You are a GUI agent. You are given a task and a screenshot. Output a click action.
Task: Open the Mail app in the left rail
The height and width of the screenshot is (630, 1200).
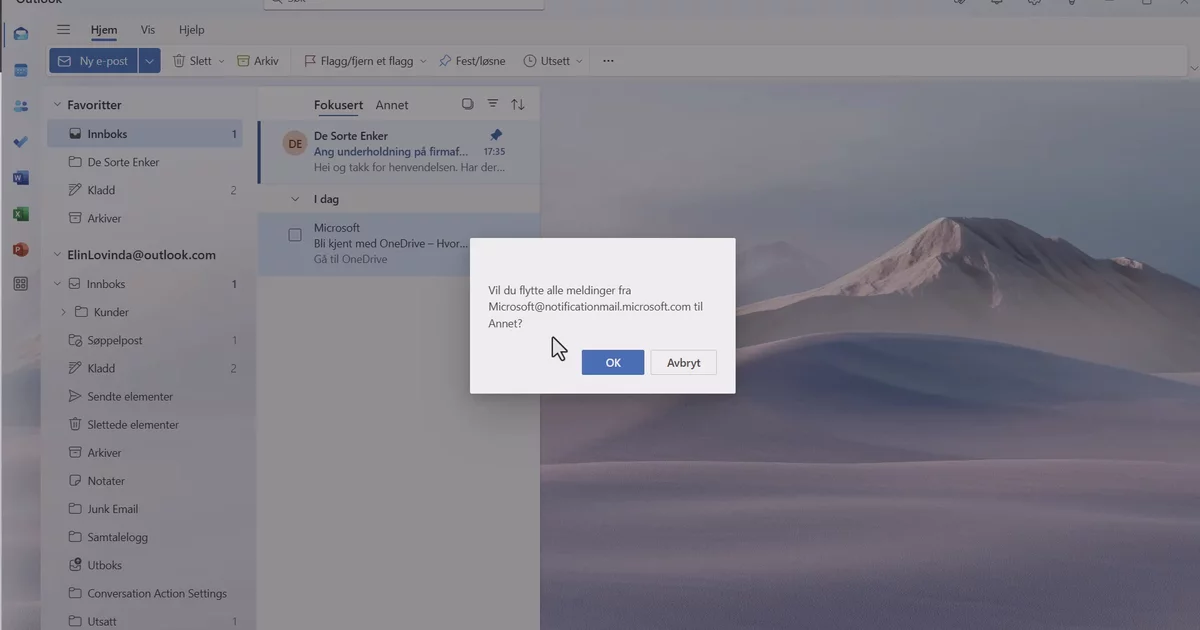(21, 34)
